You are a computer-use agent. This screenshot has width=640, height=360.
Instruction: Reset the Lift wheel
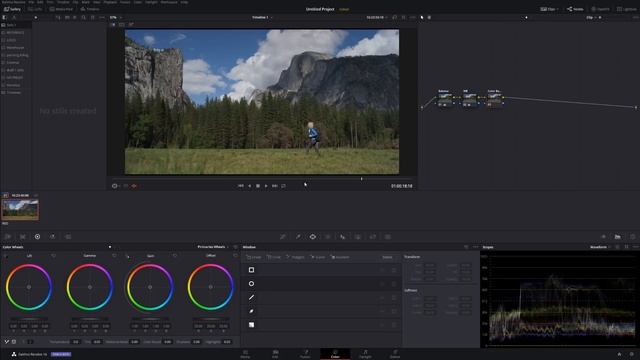click(53, 256)
